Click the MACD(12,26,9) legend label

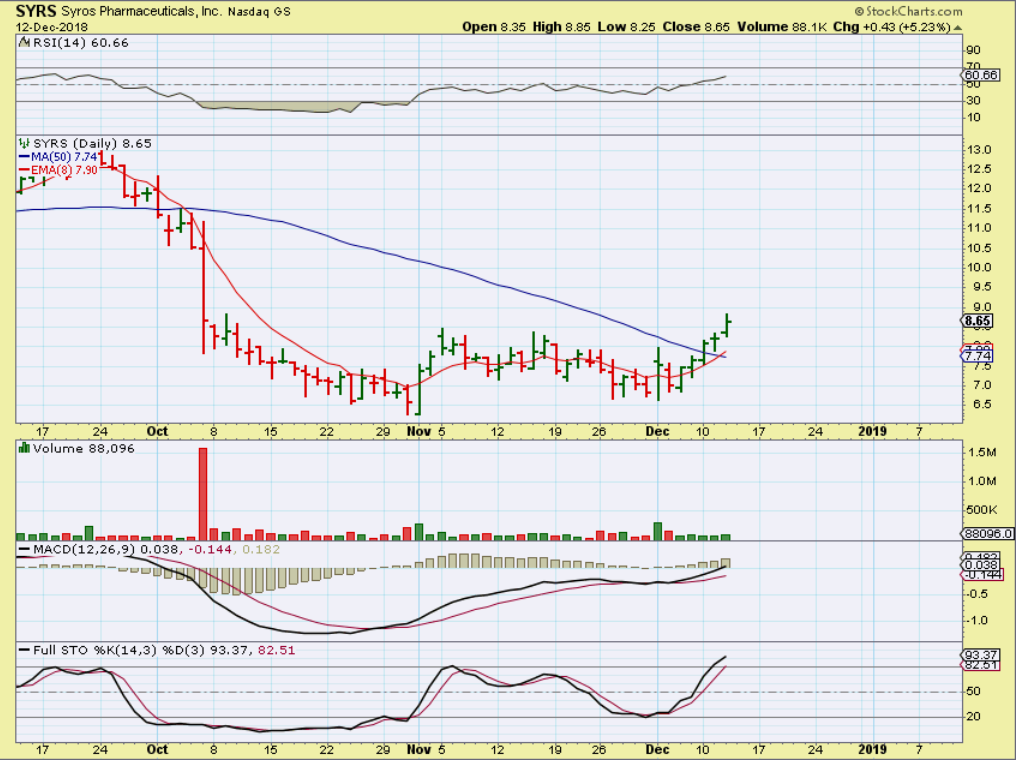click(x=85, y=550)
